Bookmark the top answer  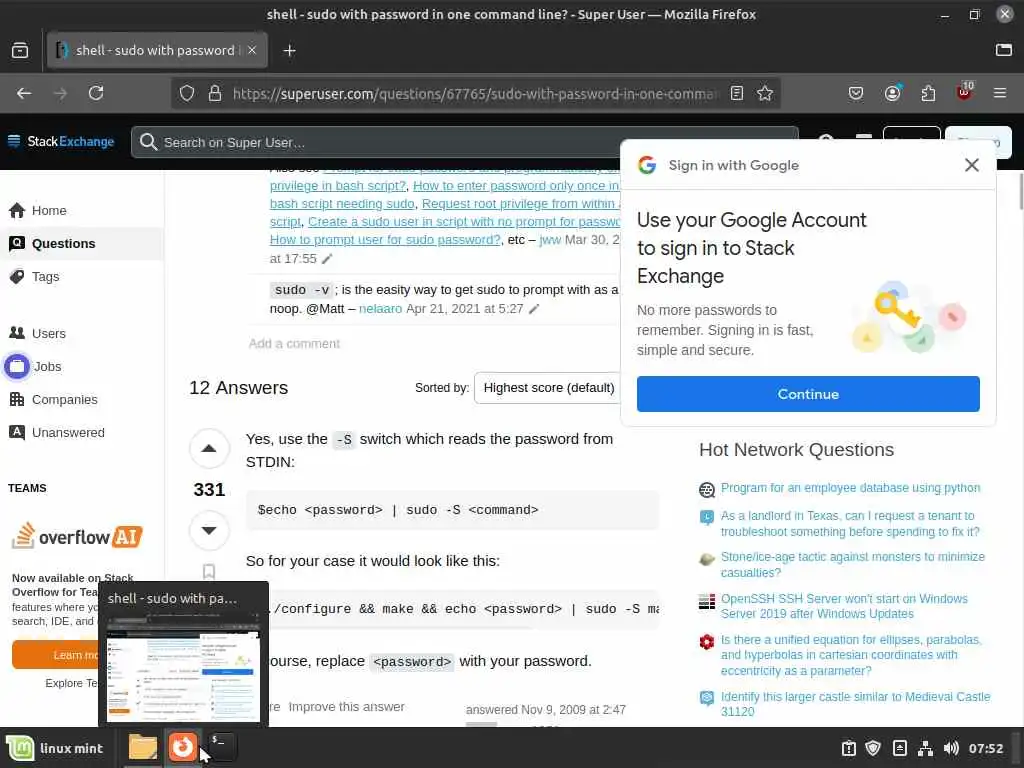point(209,571)
